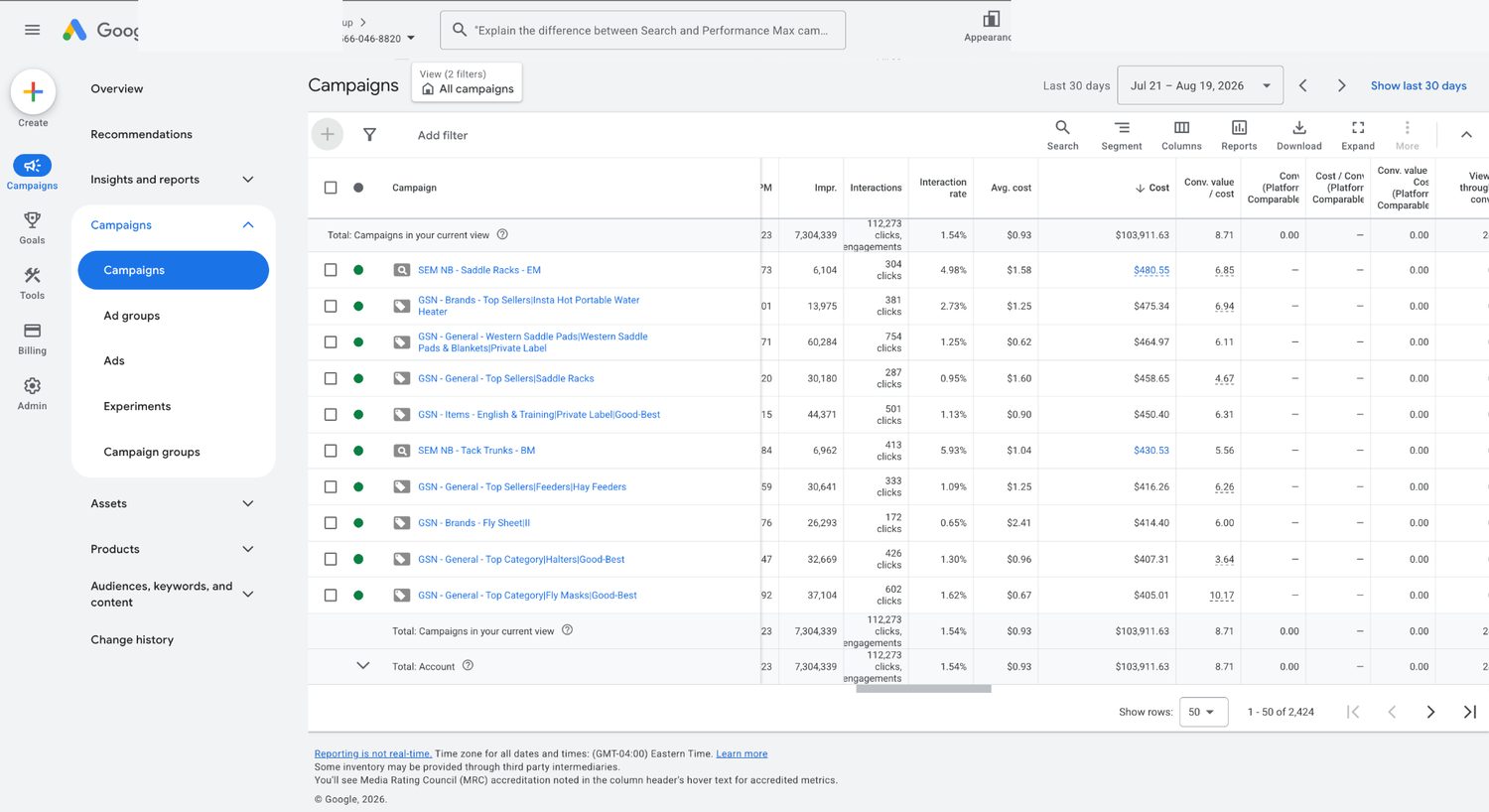Image resolution: width=1489 pixels, height=812 pixels.
Task: Open the Columns chooser
Action: click(1181, 135)
